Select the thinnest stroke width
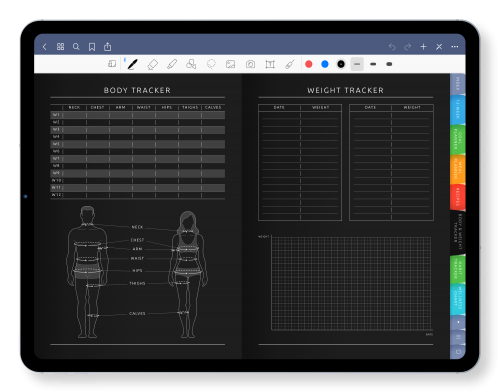Viewport: 500px width, 392px height. tap(357, 64)
